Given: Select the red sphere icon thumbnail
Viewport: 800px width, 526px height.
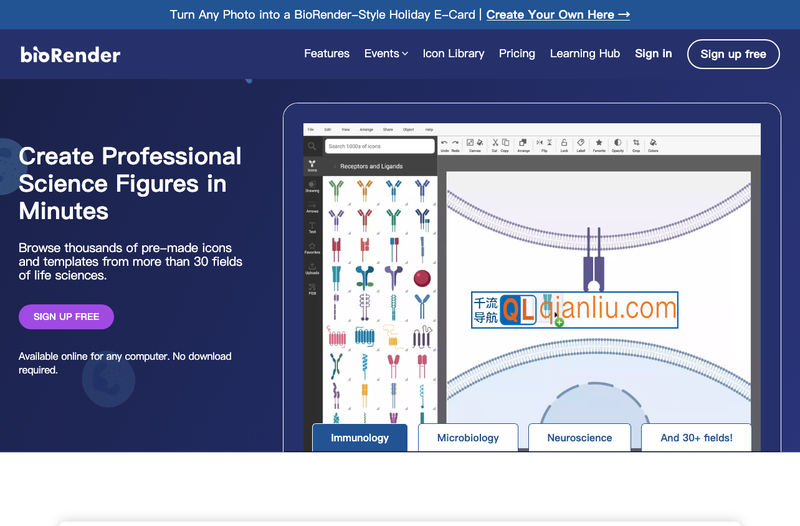Looking at the screenshot, I should tap(422, 278).
